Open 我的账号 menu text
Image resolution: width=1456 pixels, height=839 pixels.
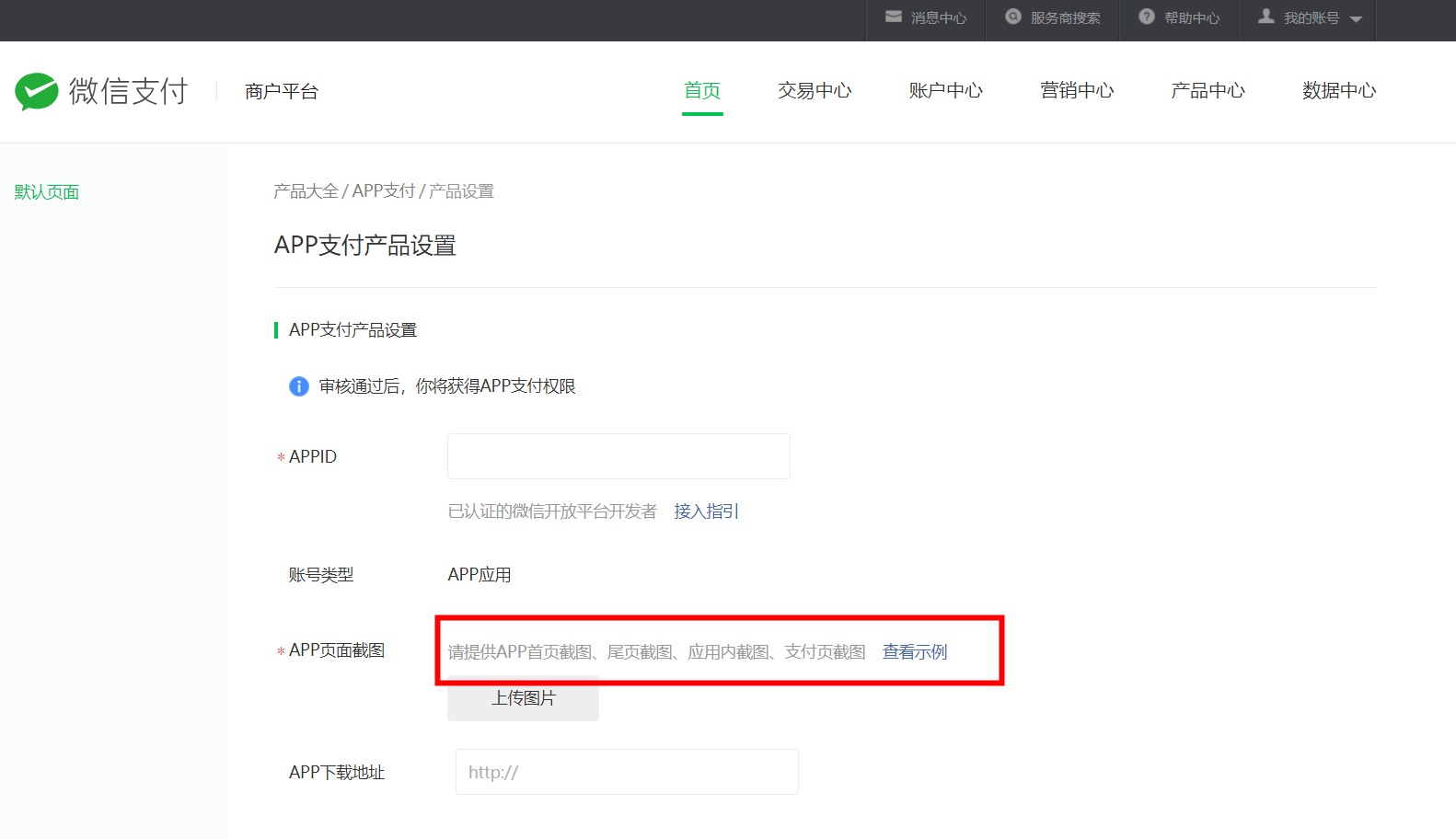point(1312,18)
